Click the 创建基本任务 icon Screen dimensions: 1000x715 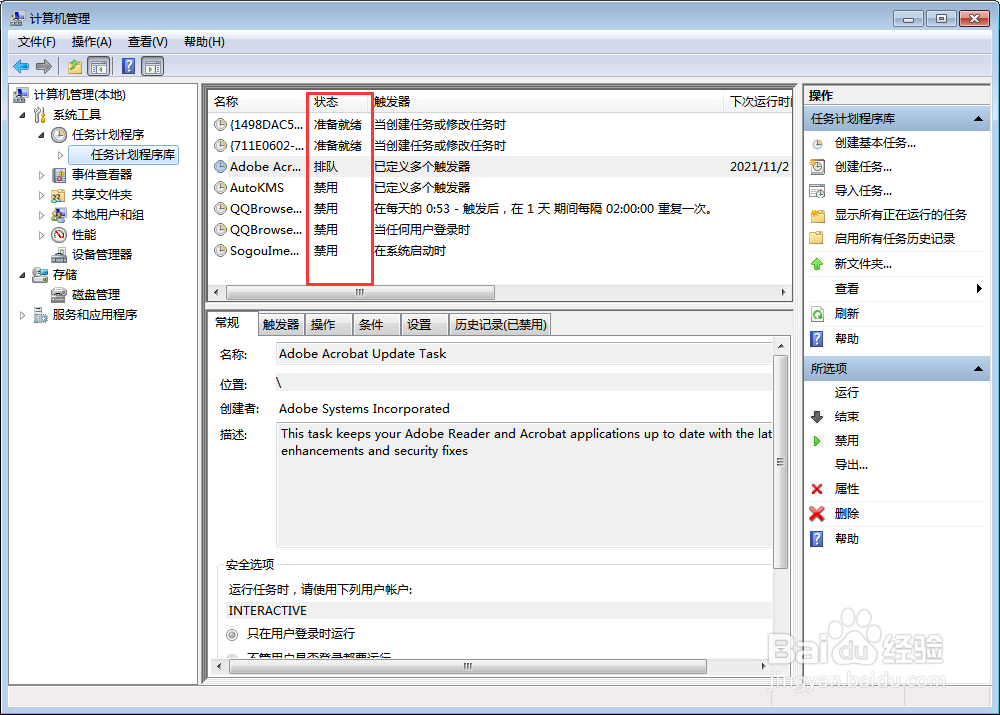(818, 144)
